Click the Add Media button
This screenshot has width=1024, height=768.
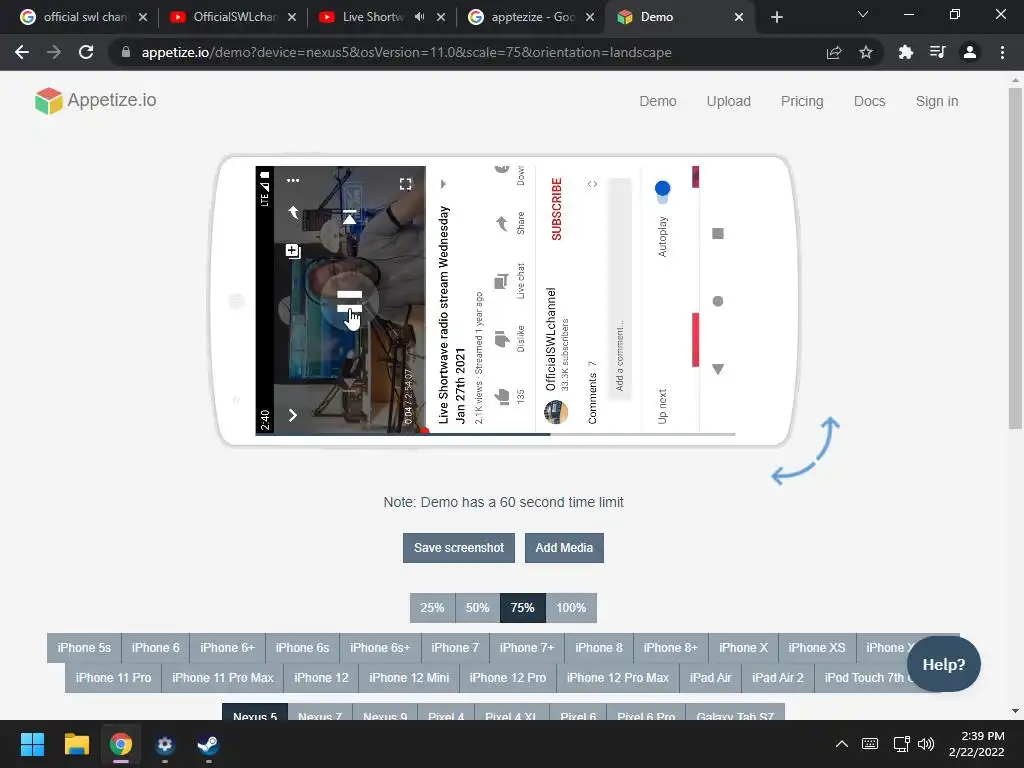pos(564,547)
